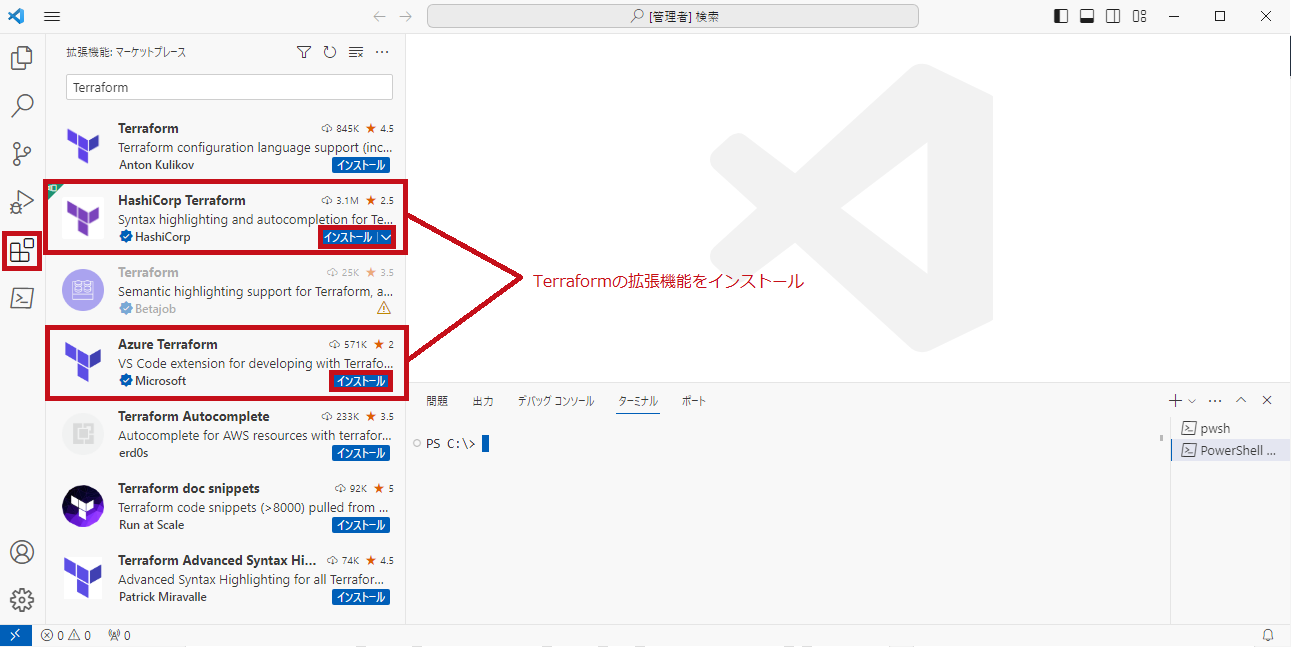The image size is (1291, 647).
Task: Install Terraform doc snippets extension
Action: tap(361, 525)
